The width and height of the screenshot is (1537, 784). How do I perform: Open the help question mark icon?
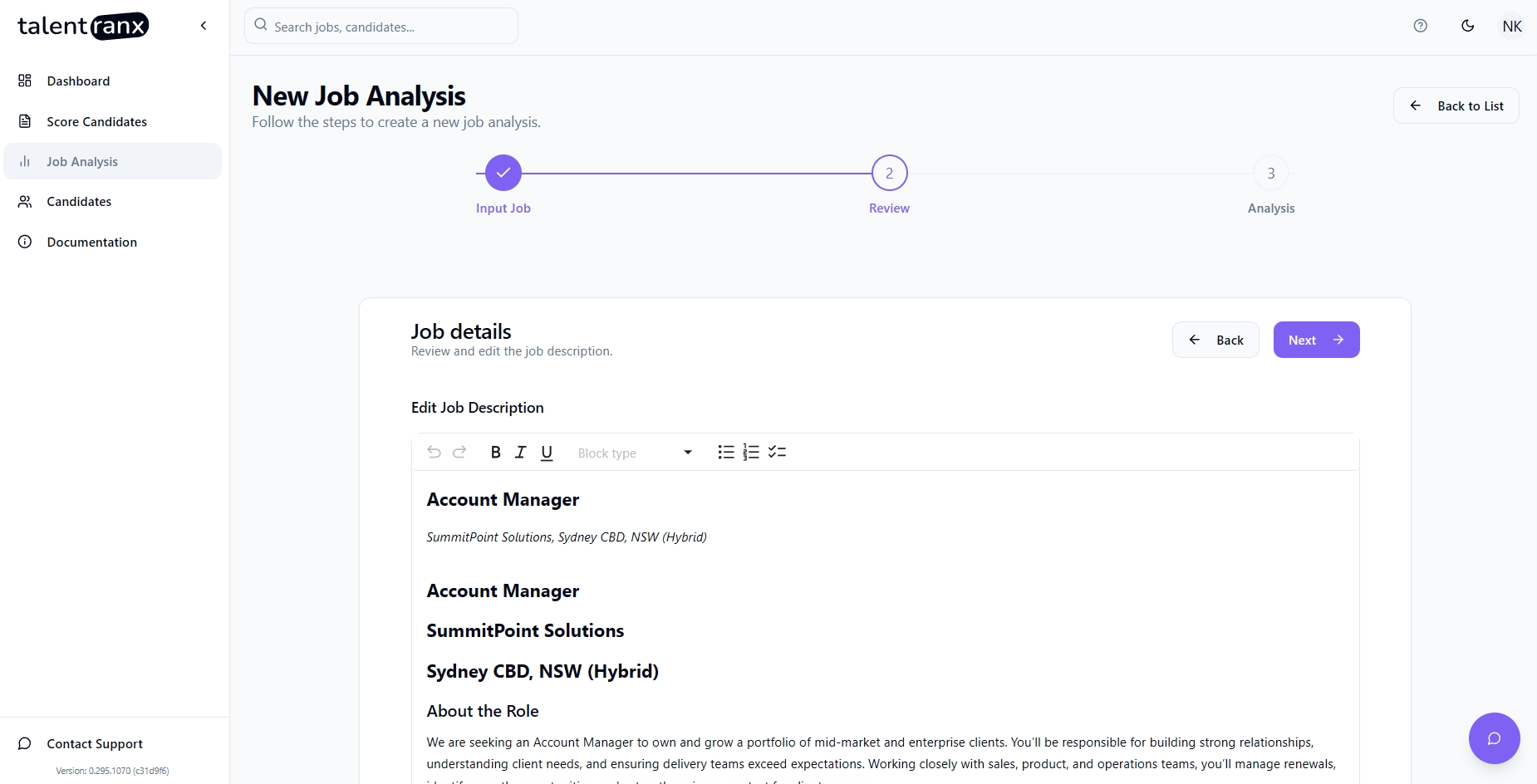point(1421,26)
